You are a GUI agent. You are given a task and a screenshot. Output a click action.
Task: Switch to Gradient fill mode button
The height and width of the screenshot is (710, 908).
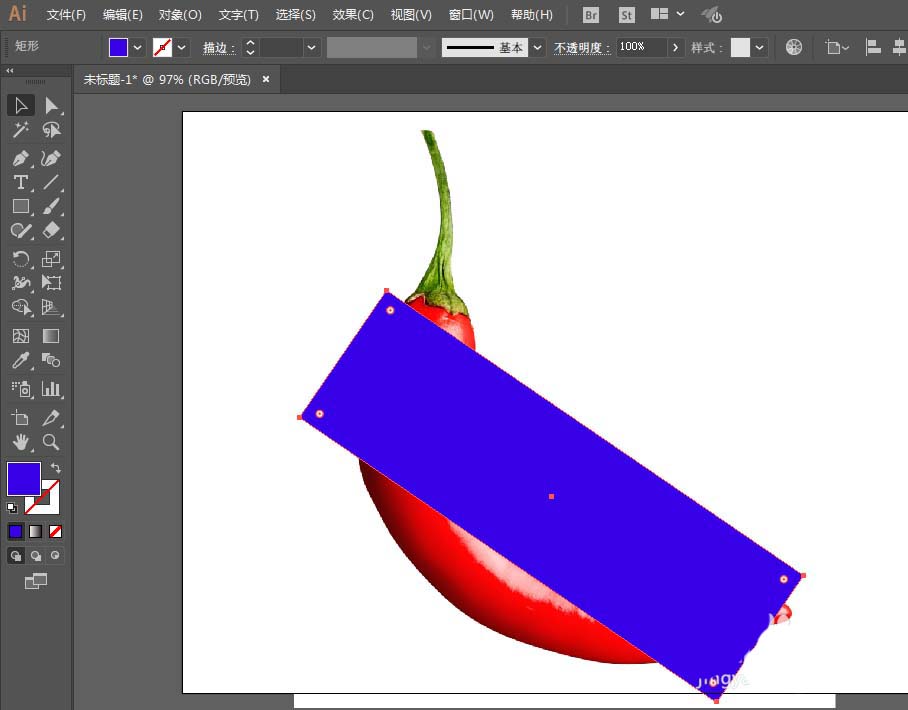(35, 531)
